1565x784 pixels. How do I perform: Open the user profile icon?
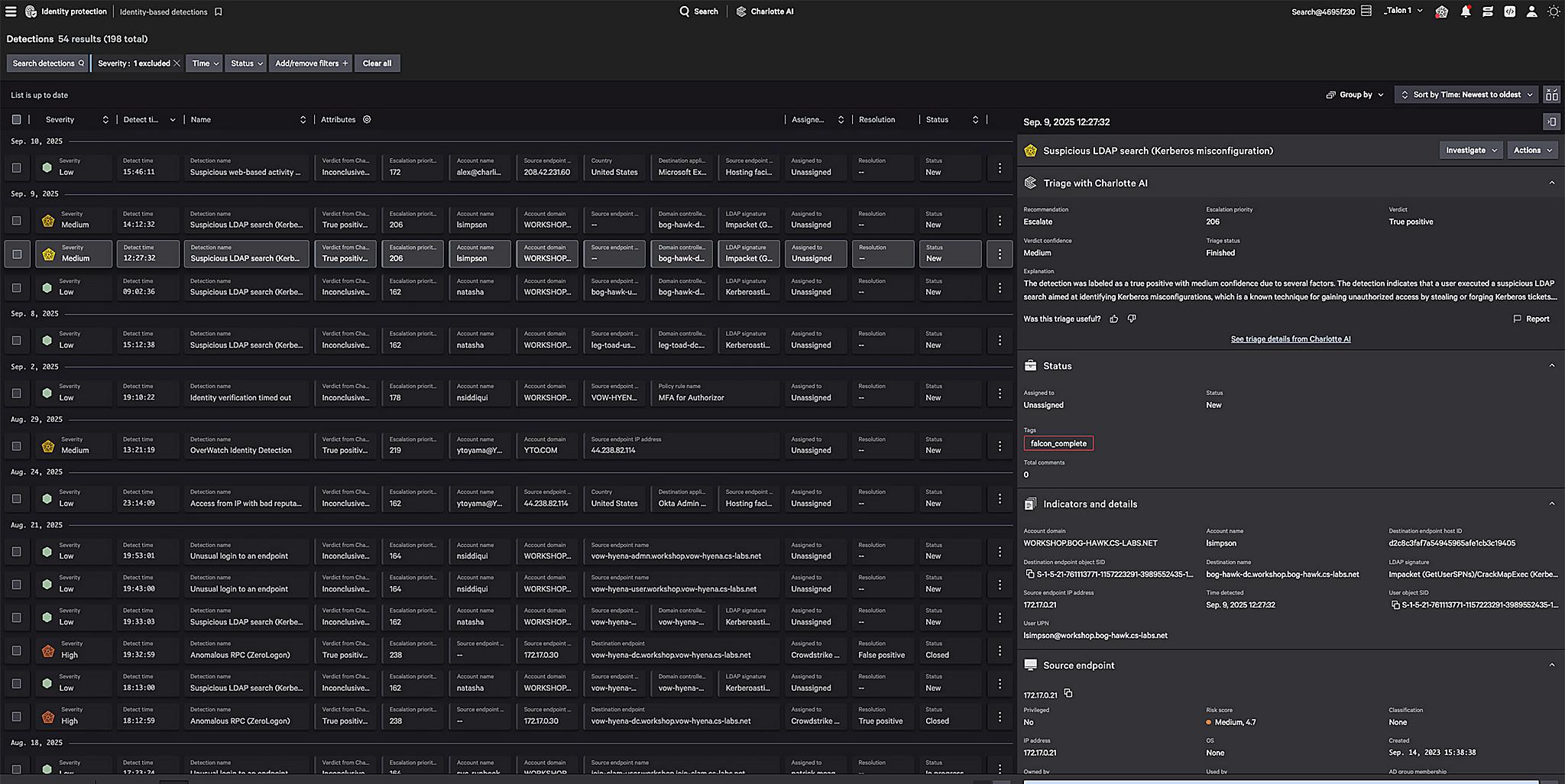[1531, 11]
